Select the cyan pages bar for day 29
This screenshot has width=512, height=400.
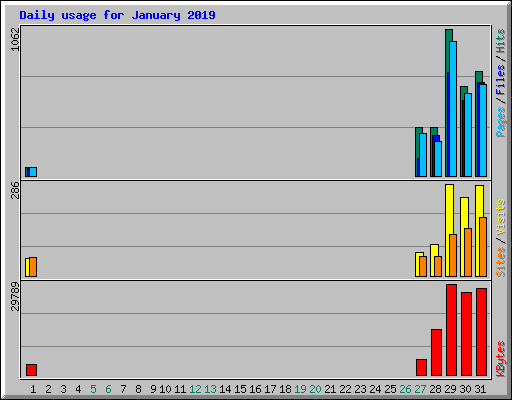click(x=453, y=109)
